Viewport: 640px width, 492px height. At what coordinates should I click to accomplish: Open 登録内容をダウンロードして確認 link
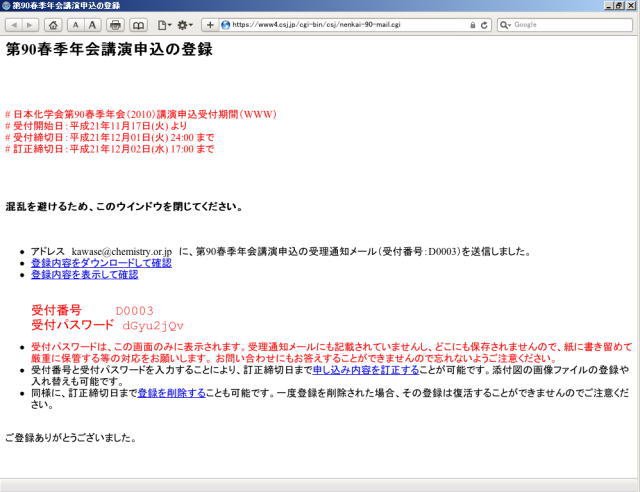100,263
